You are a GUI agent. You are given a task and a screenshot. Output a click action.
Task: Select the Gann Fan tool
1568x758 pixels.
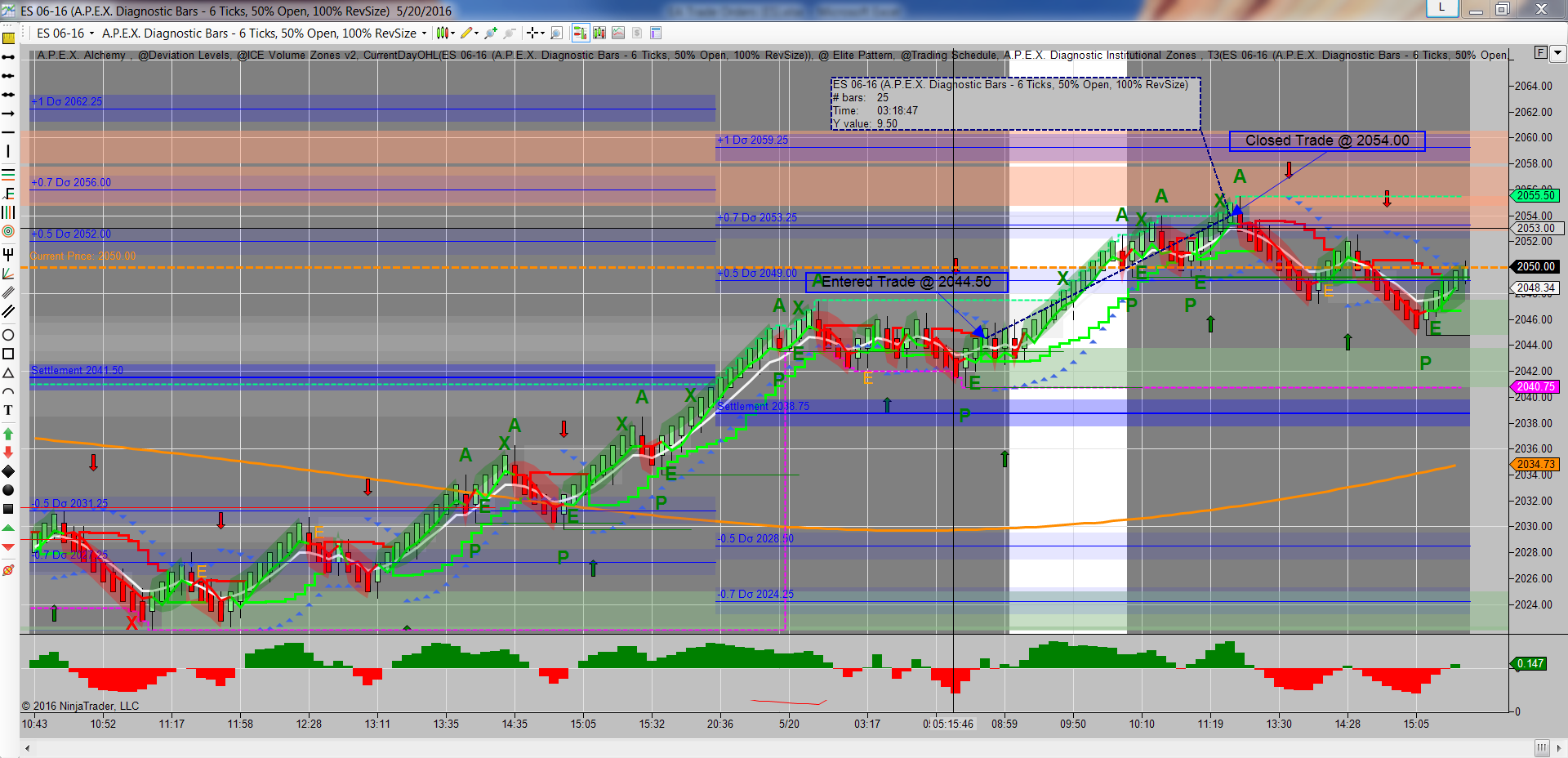[x=8, y=274]
